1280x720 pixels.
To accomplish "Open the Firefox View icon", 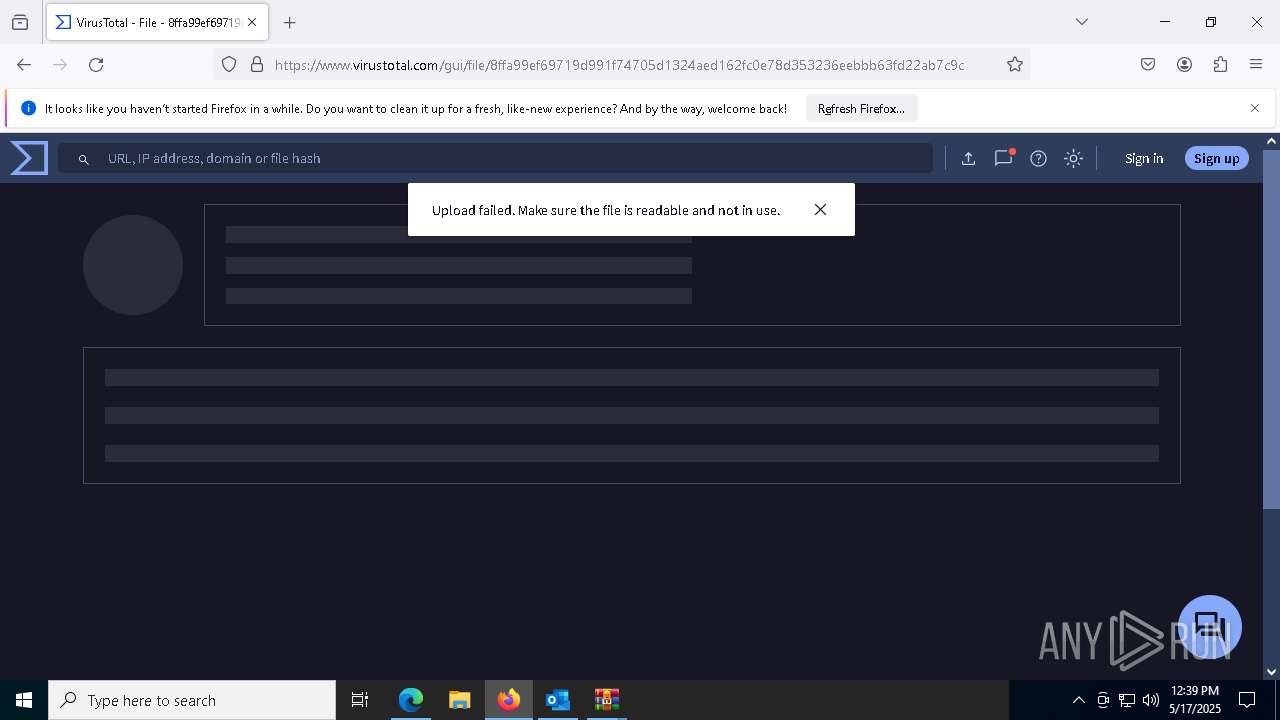I will click(20, 22).
